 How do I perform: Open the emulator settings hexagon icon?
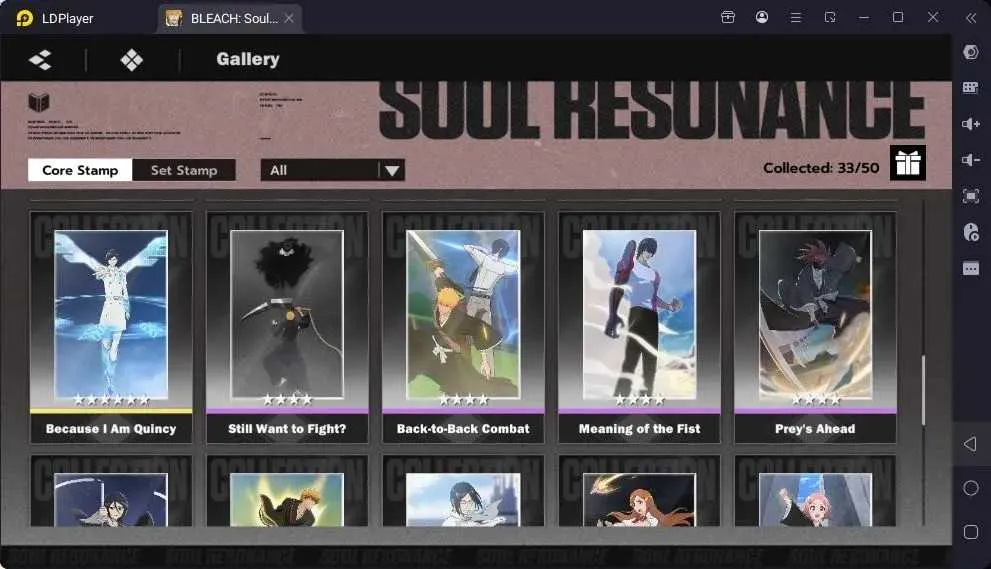click(x=971, y=52)
